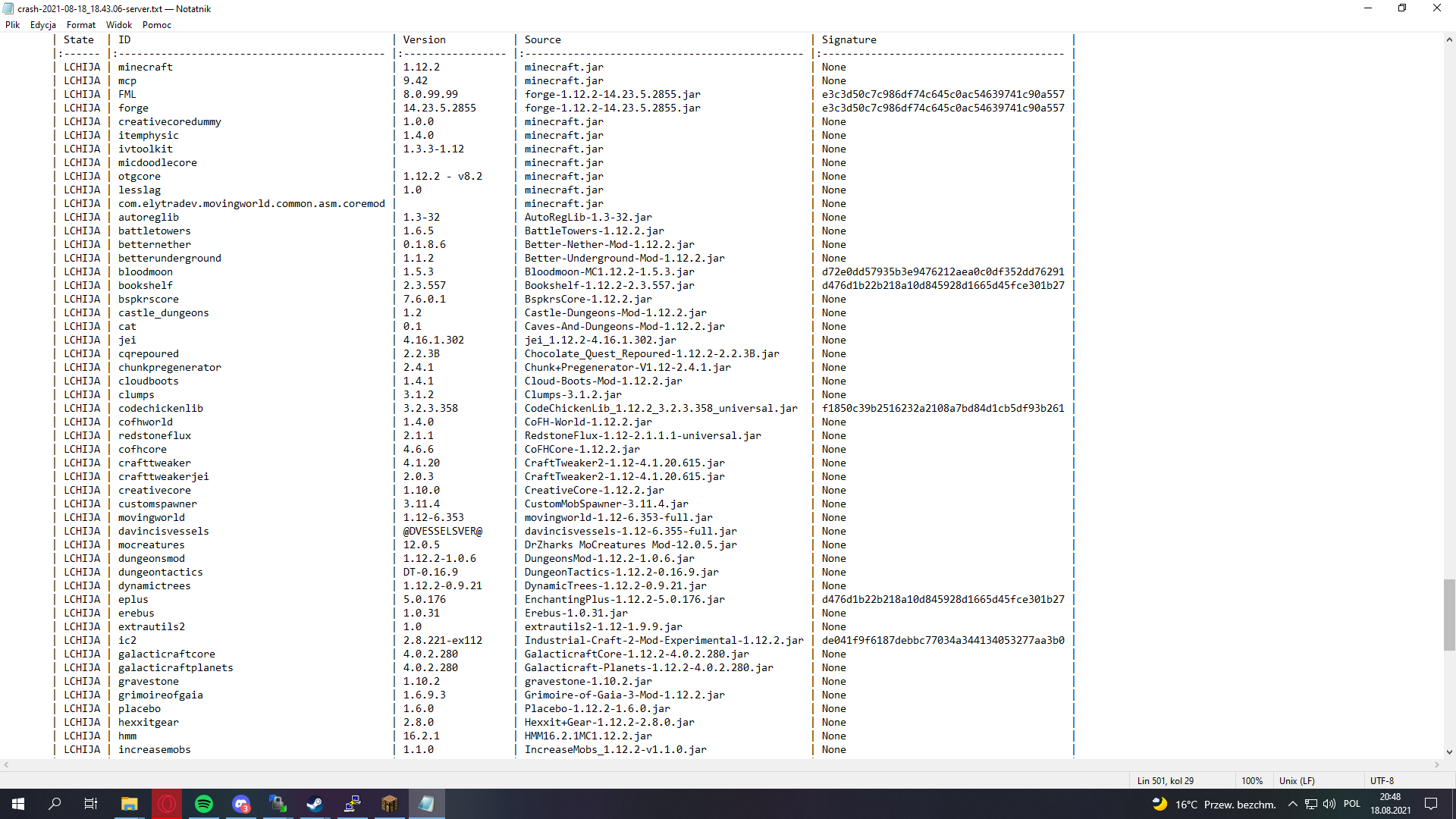
Task: Open the taskbar search magnifier
Action: (55, 804)
